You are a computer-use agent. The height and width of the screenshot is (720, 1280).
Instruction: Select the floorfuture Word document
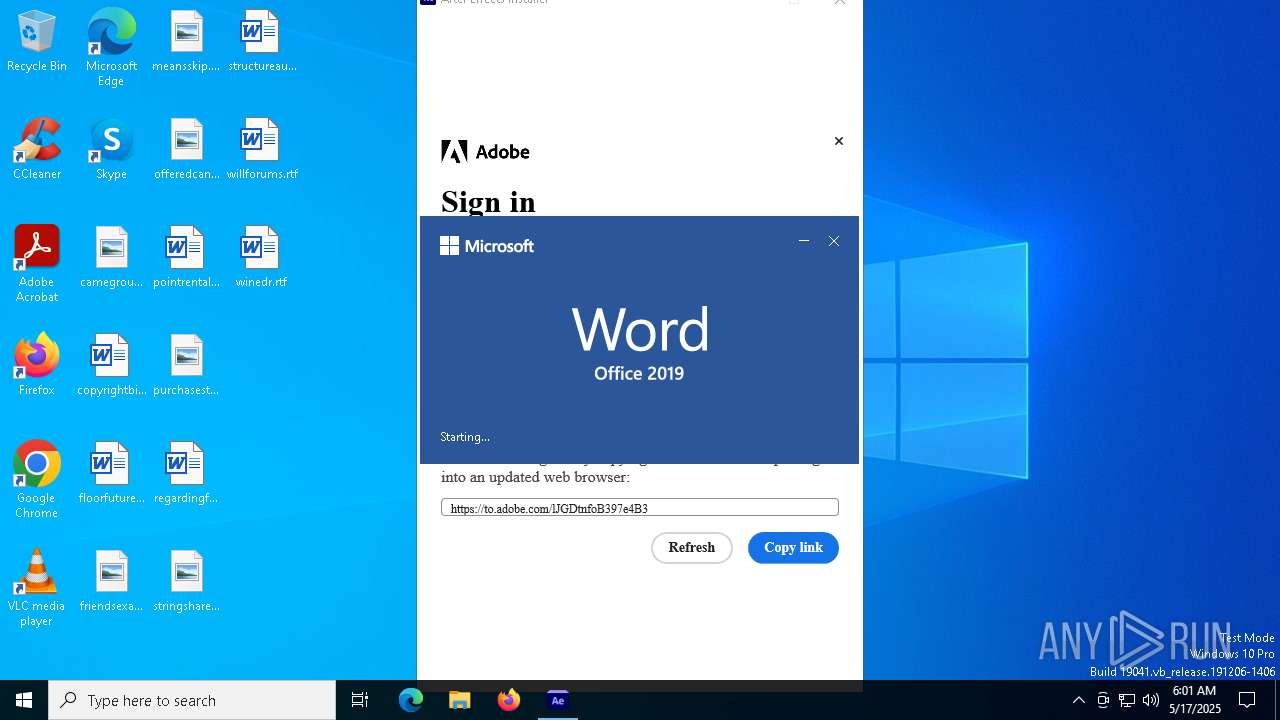[x=111, y=473]
